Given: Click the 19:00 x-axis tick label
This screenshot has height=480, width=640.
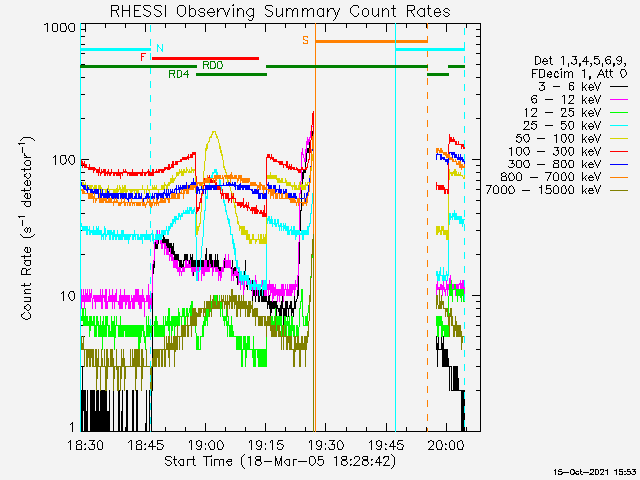Looking at the screenshot, I should coord(206,444).
